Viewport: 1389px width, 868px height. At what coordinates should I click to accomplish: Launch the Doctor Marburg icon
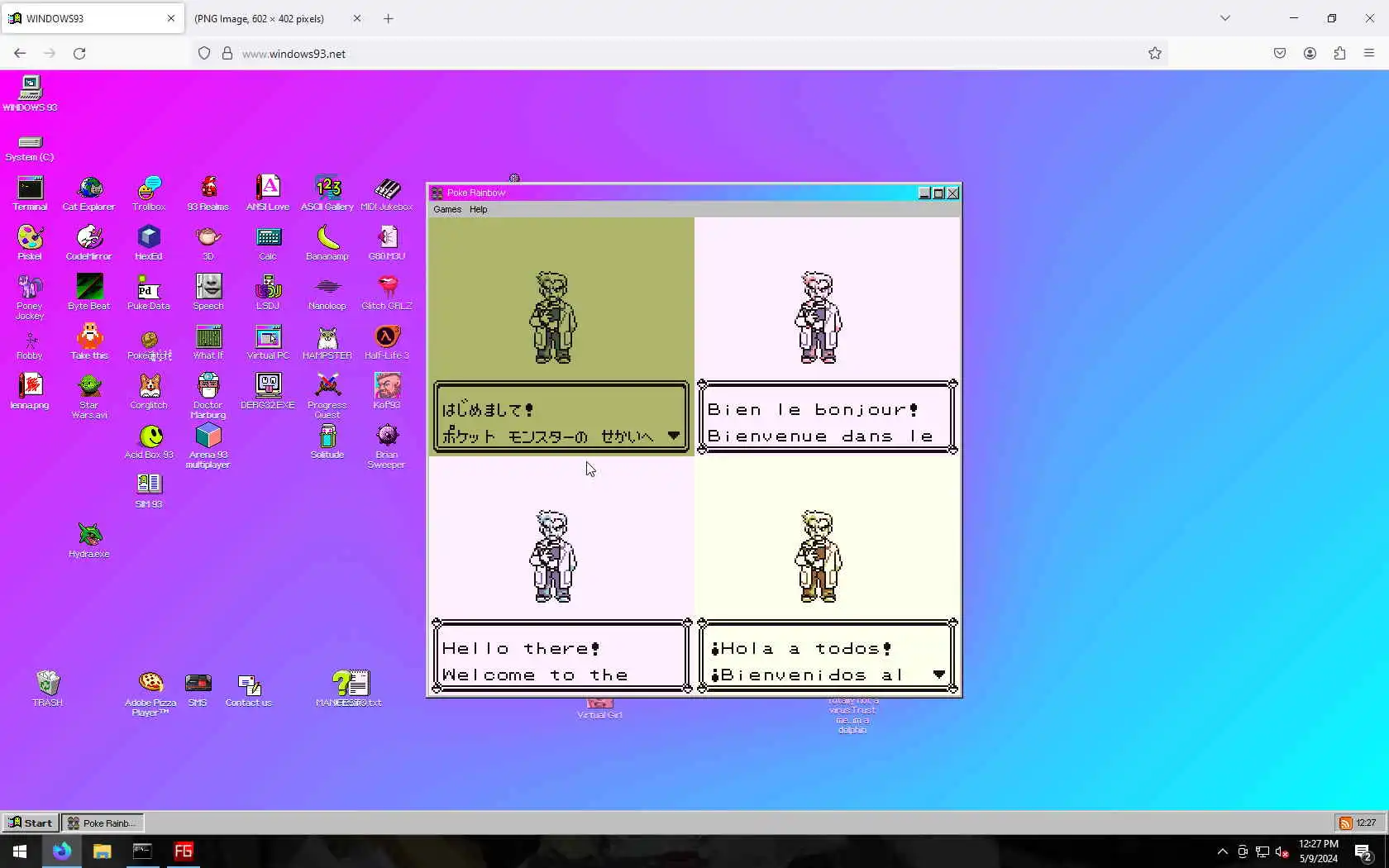tap(208, 397)
